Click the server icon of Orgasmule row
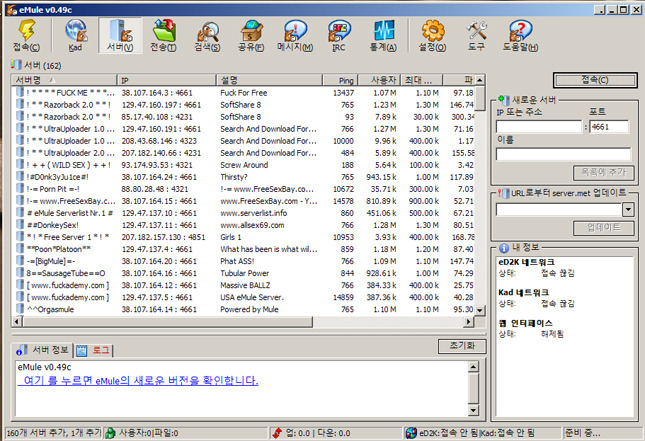The height and width of the screenshot is (441, 645). pyautogui.click(x=20, y=309)
